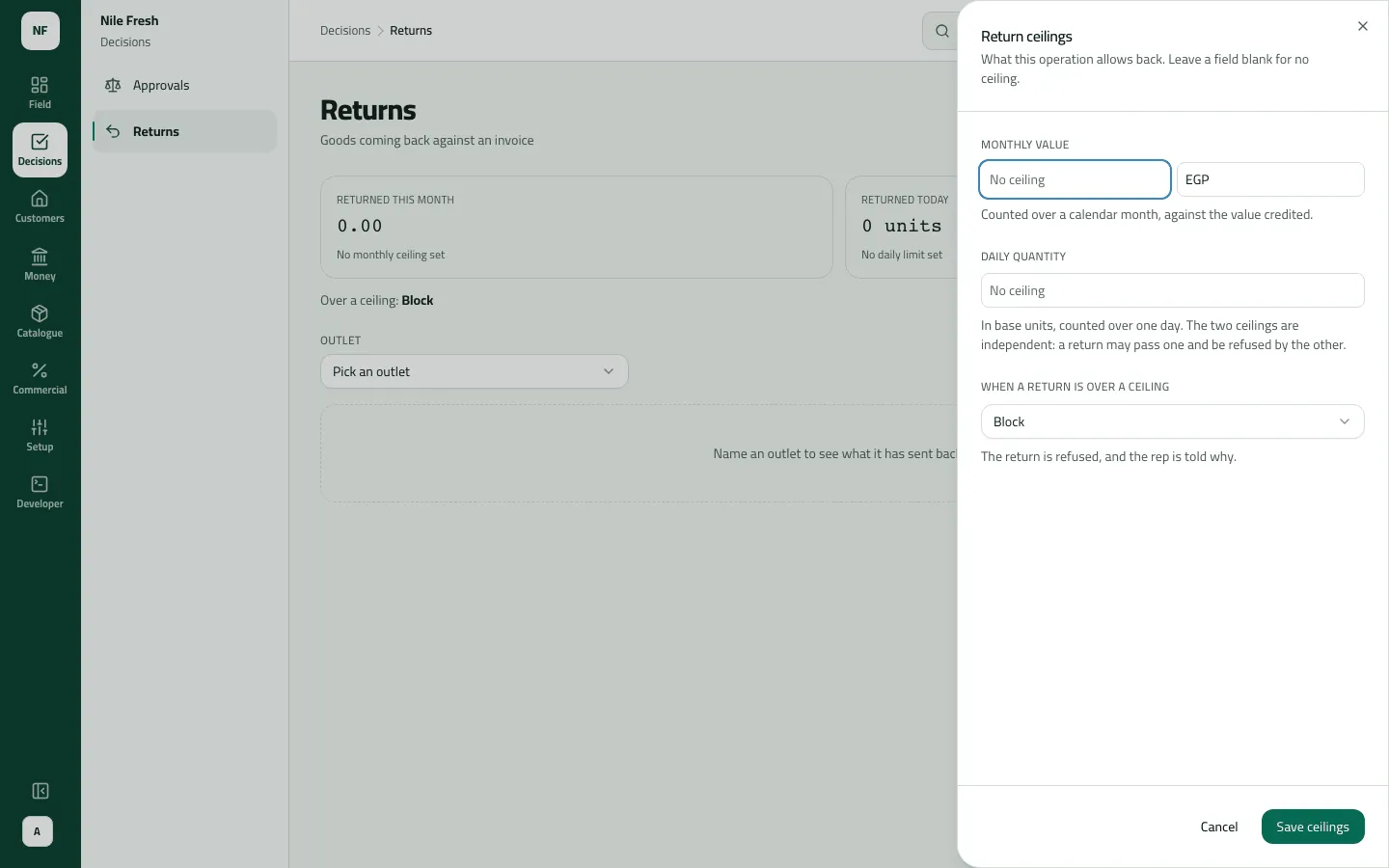Focus the Monthly value ceiling field
The image size is (1389, 868).
[x=1075, y=179]
